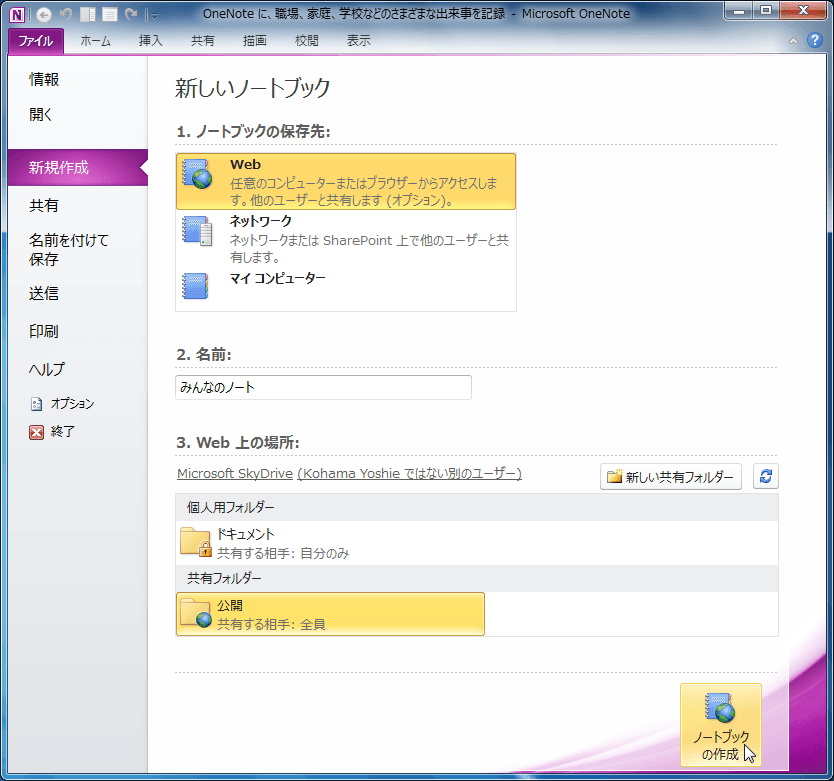Close the OneNote window

[804, 11]
